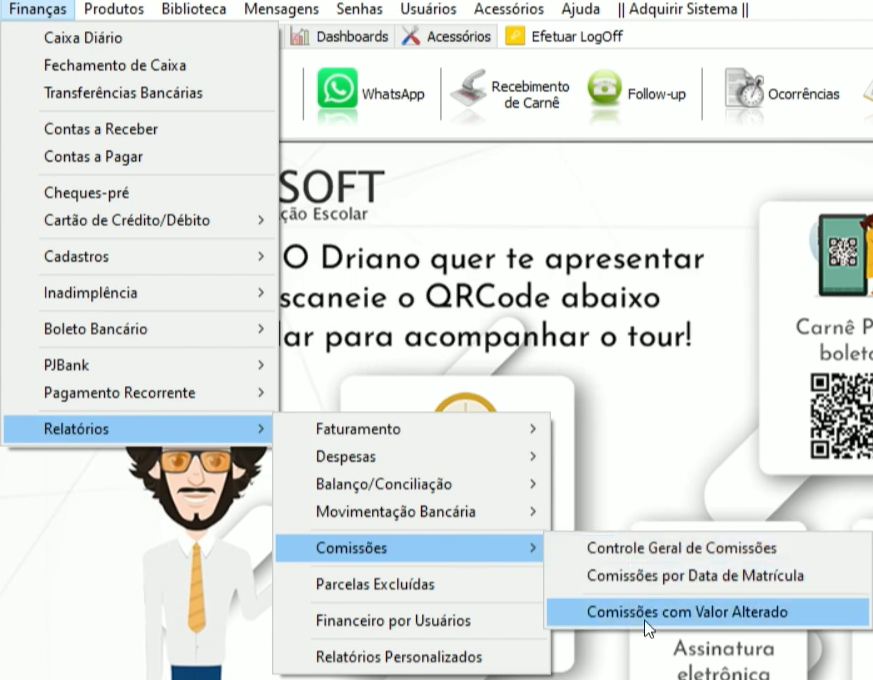The image size is (873, 680).
Task: Open Contas a Receber
Action: [x=139, y=129]
